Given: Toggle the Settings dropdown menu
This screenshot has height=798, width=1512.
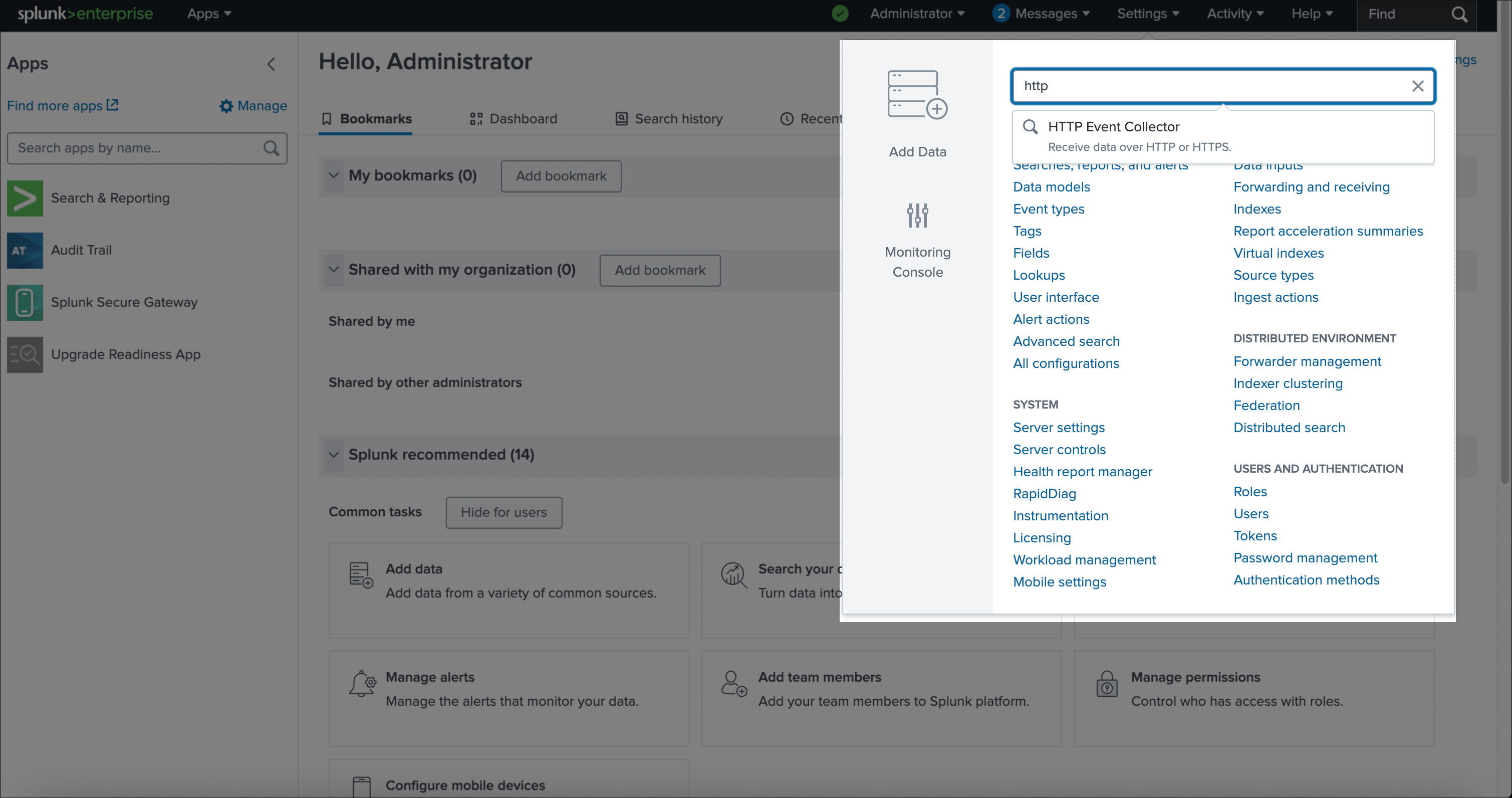Looking at the screenshot, I should (1148, 14).
